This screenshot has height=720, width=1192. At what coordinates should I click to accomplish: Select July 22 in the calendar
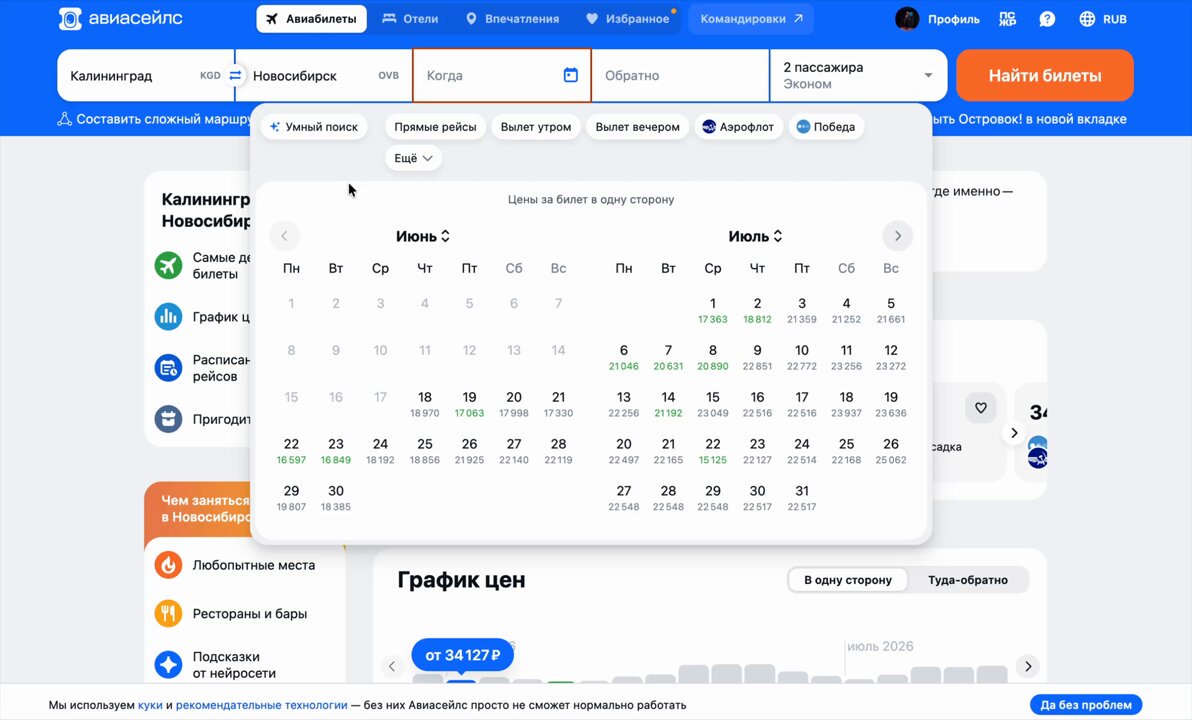pos(712,451)
